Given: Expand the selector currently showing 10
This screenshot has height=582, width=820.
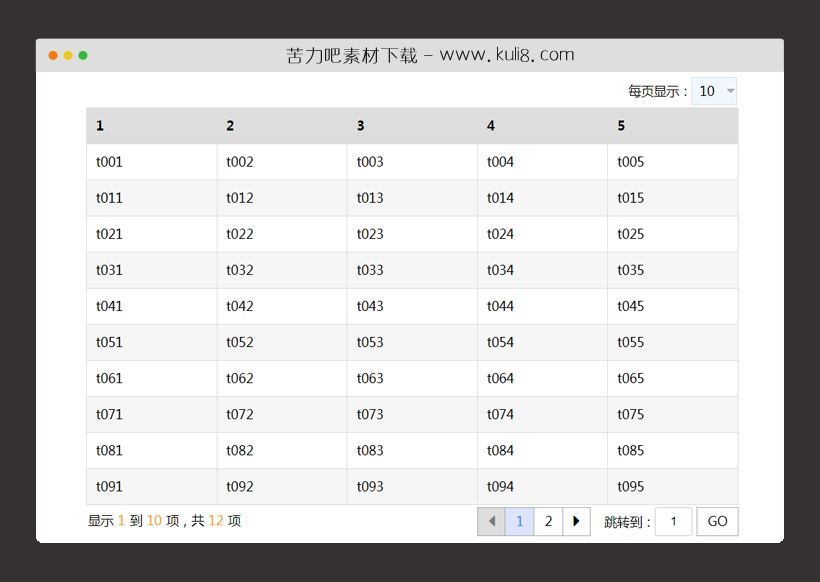Looking at the screenshot, I should (714, 90).
